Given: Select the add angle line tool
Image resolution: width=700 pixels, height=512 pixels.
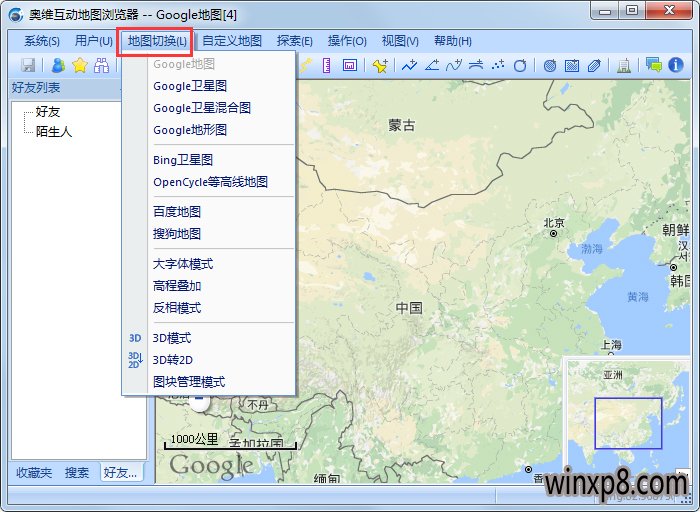Looking at the screenshot, I should 432,66.
